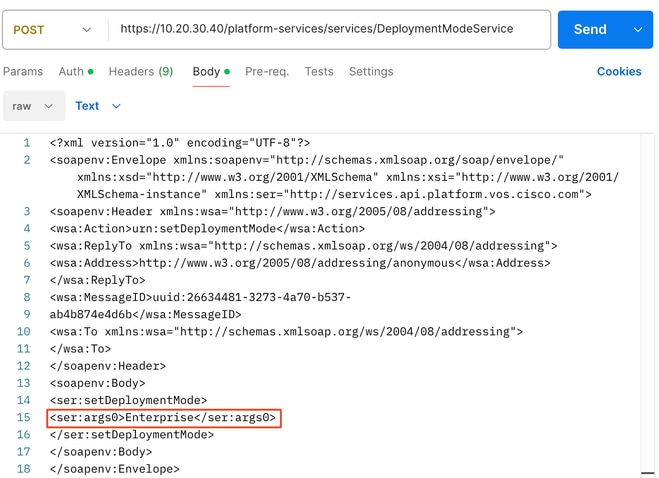Open the Headers (9) tab
This screenshot has width=659, height=478.
[141, 72]
